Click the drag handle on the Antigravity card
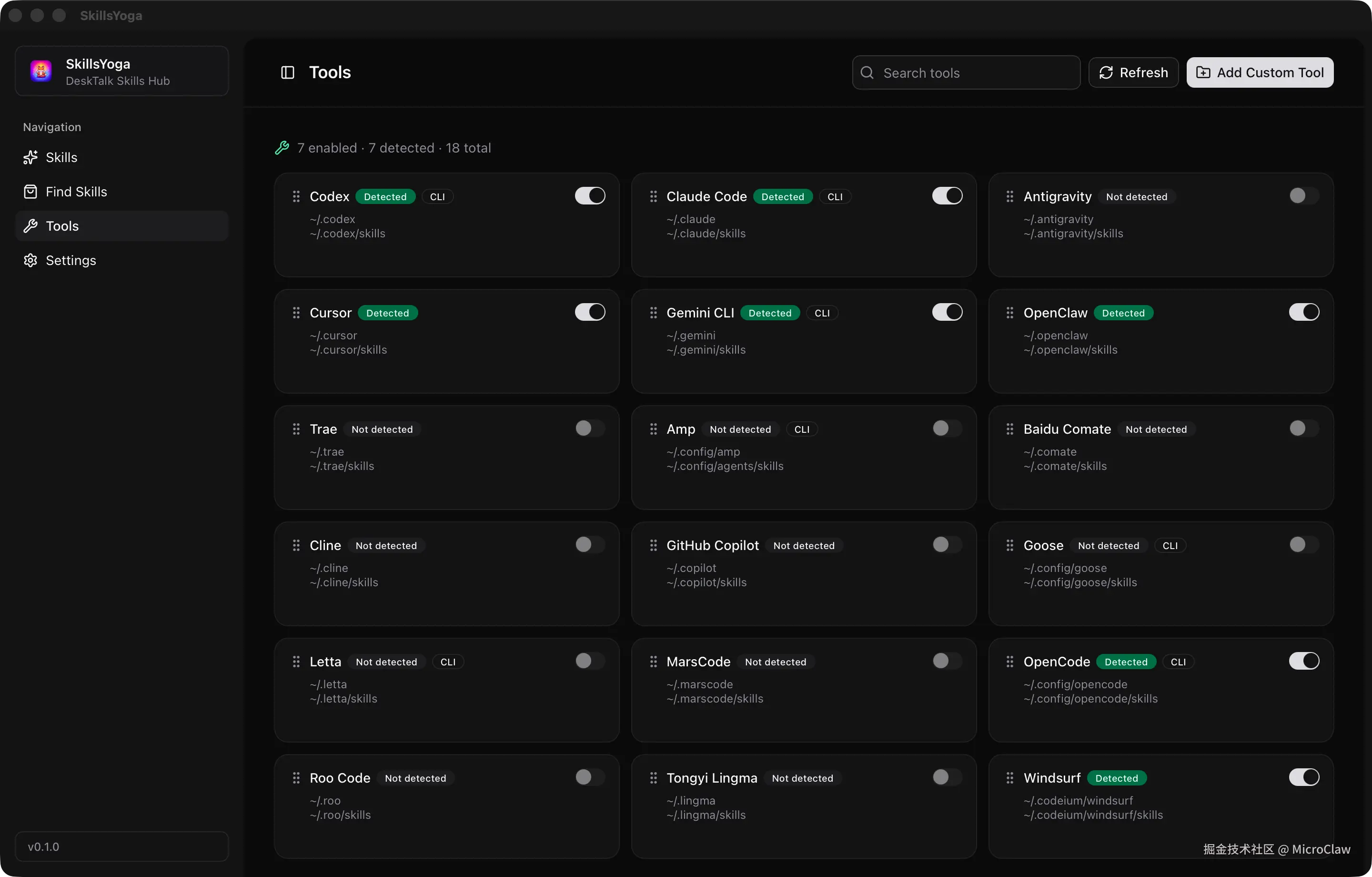Image resolution: width=1372 pixels, height=877 pixels. click(1009, 196)
